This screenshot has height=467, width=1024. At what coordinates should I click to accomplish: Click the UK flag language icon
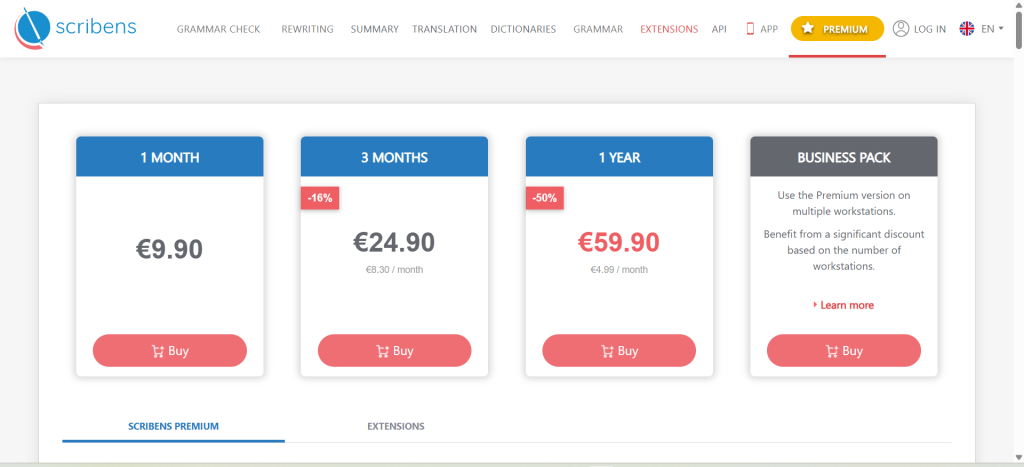[x=967, y=29]
